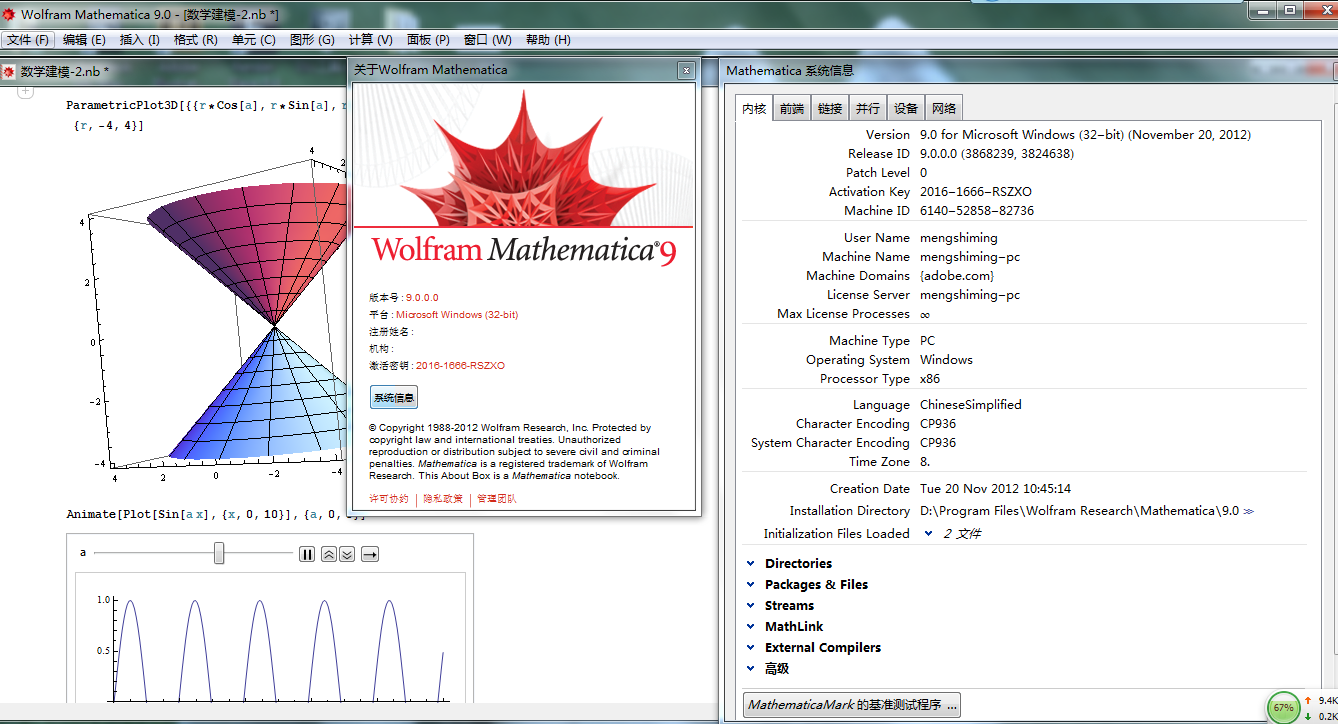Run the MathematicaMark 的基准测试程序 button

pyautogui.click(x=852, y=705)
